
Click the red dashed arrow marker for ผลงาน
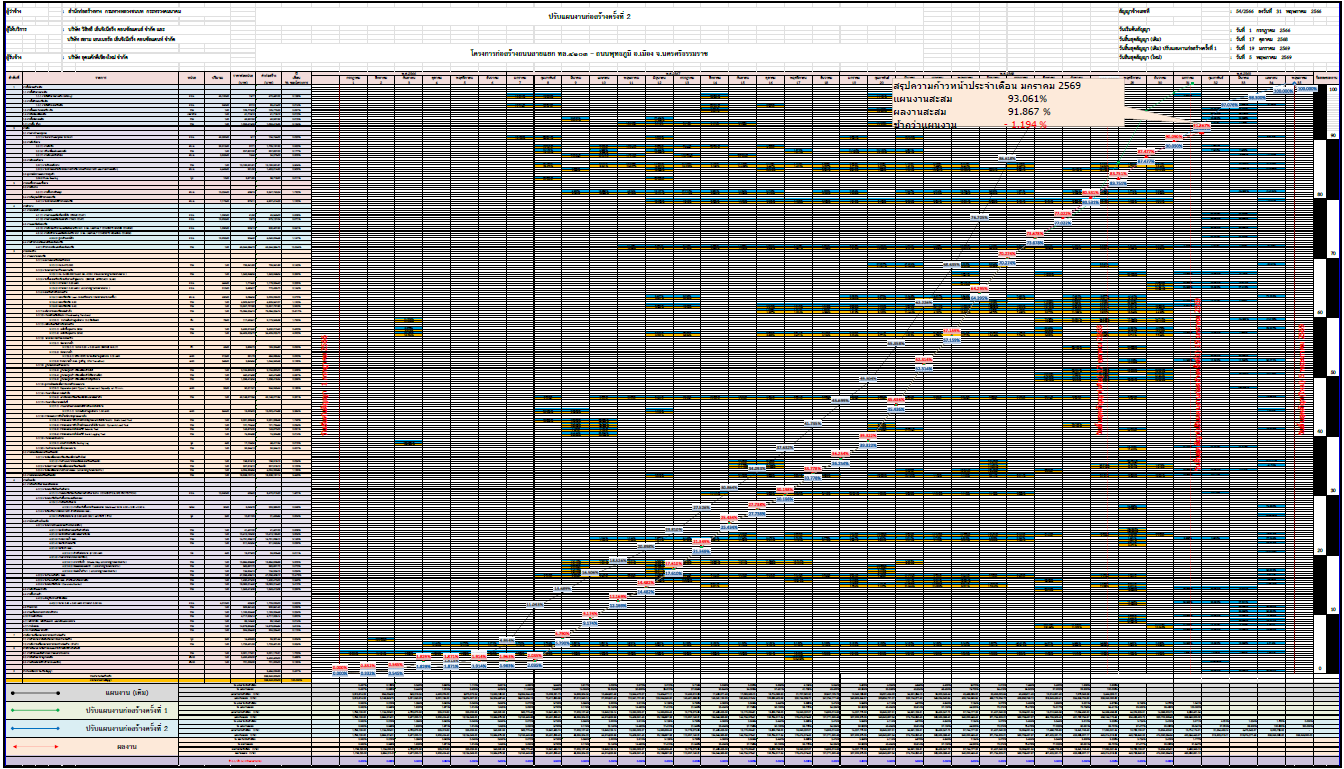point(35,747)
